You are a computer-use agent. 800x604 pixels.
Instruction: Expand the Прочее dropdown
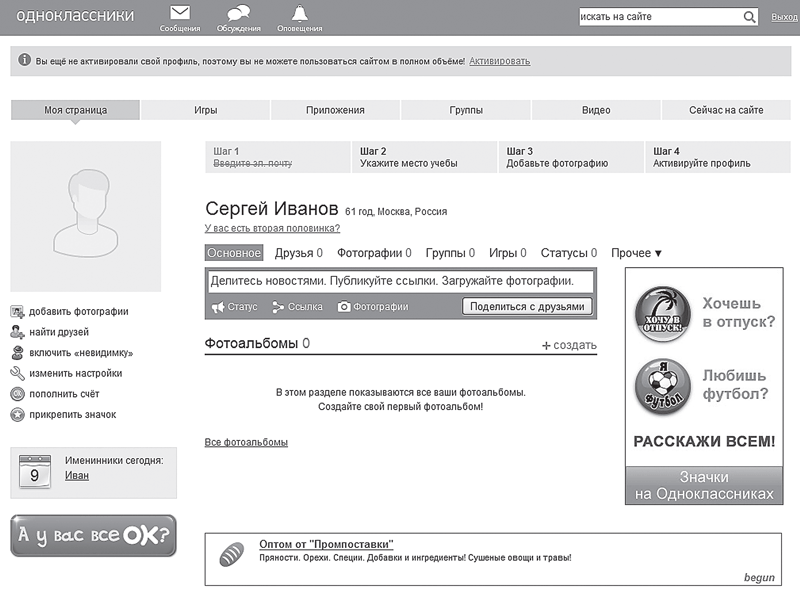pos(636,253)
